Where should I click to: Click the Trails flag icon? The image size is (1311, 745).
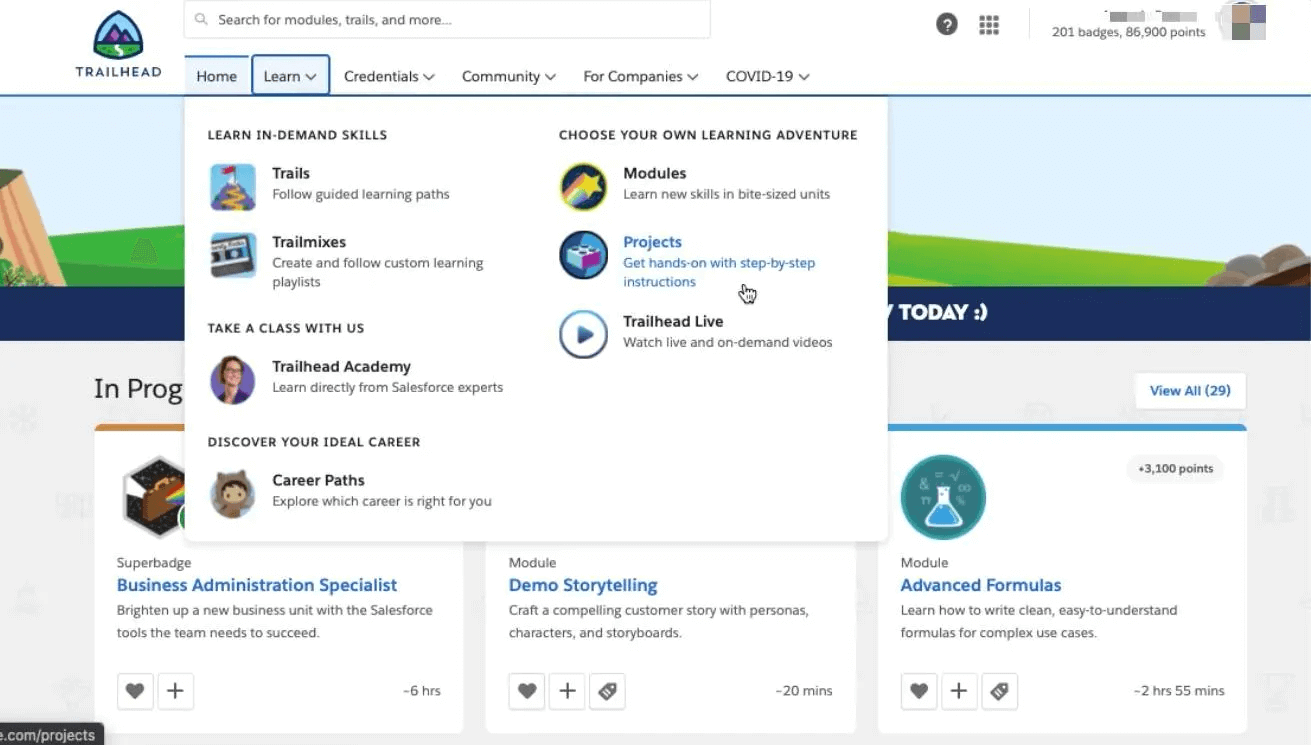click(233, 187)
